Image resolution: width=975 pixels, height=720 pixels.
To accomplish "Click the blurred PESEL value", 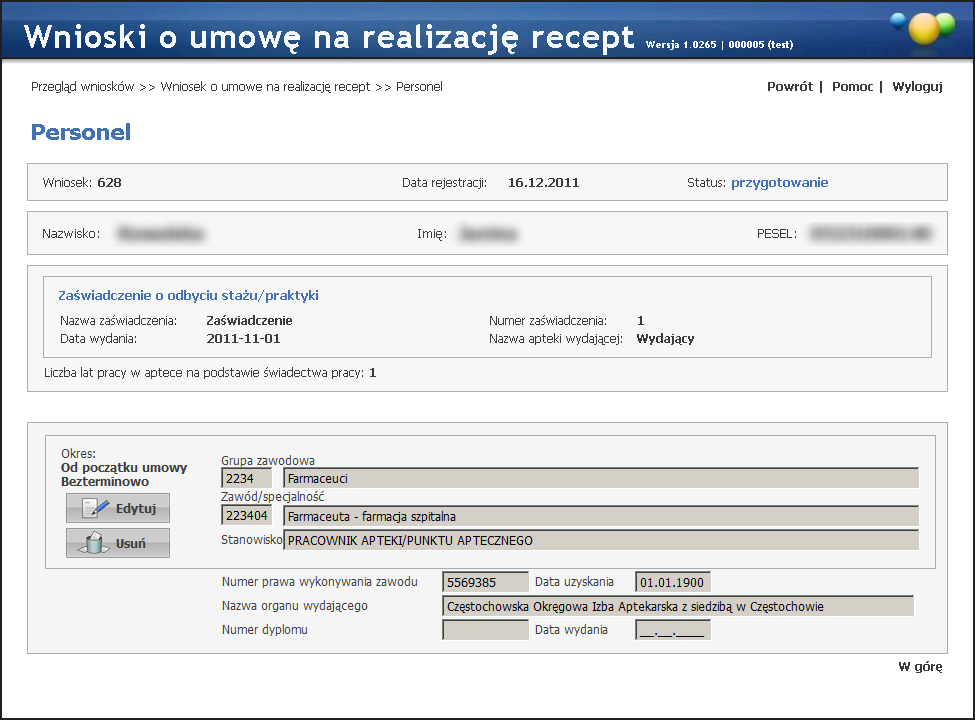I will click(871, 233).
